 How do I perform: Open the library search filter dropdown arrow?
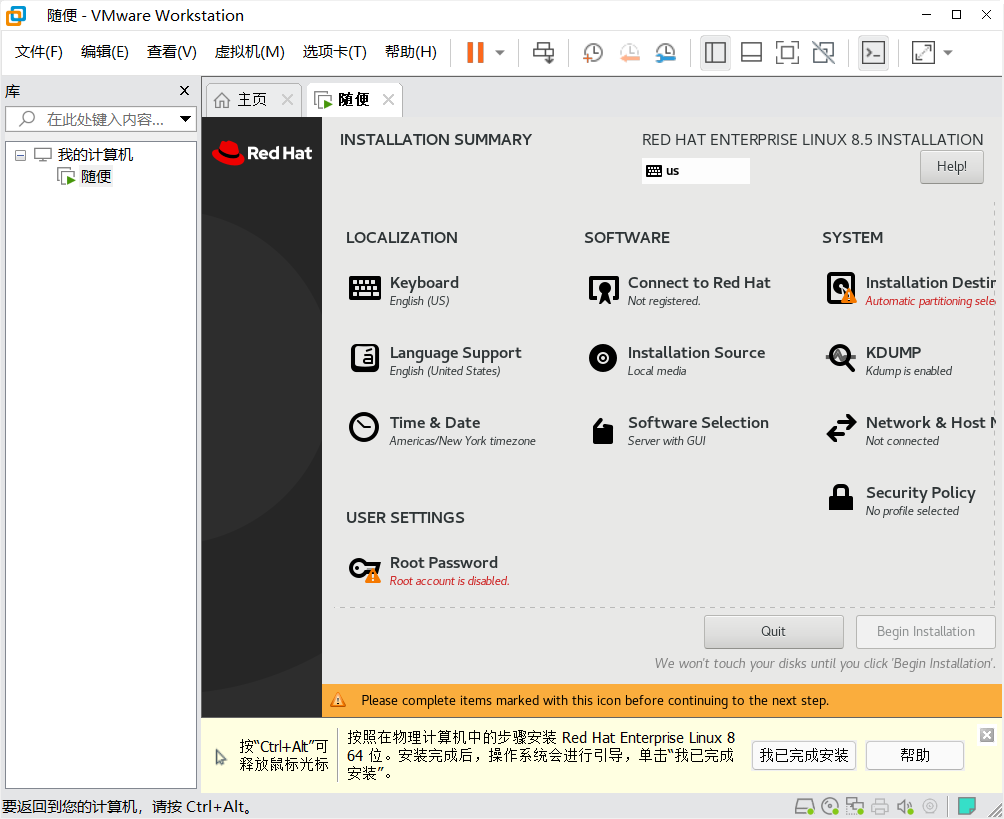pyautogui.click(x=186, y=119)
